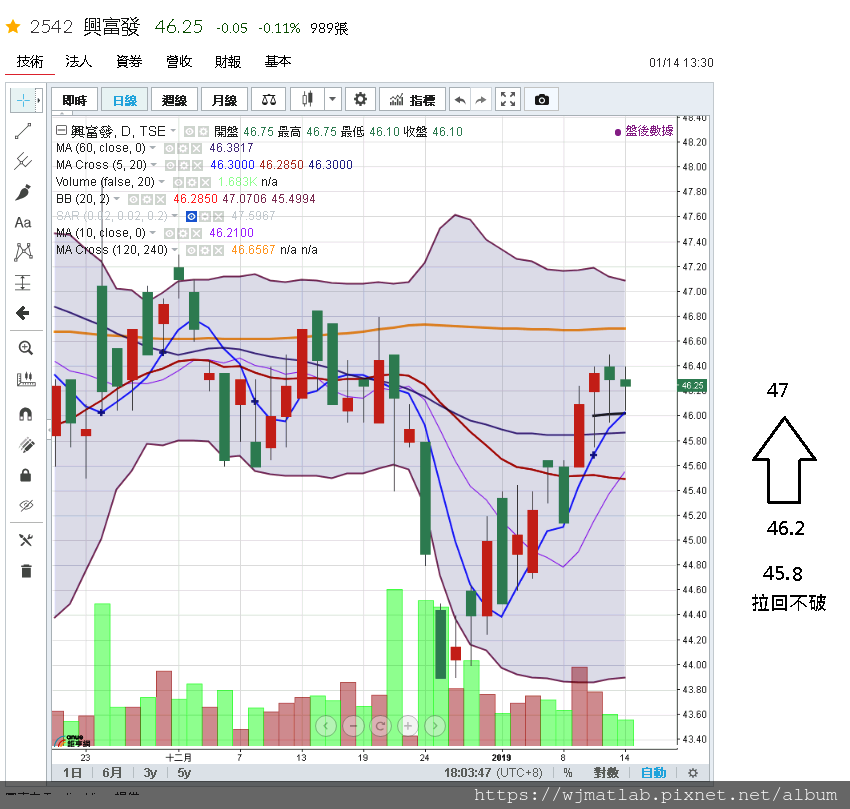Select the Aa text annotation tool
850x809 pixels.
click(x=23, y=222)
